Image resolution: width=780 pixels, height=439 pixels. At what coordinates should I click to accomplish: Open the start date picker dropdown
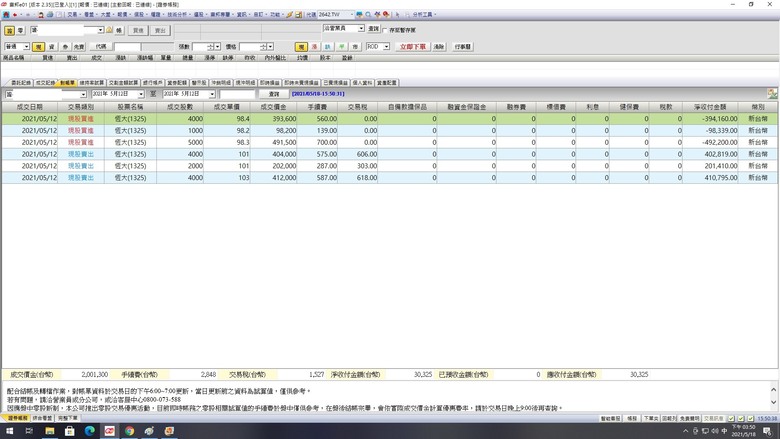[141, 94]
